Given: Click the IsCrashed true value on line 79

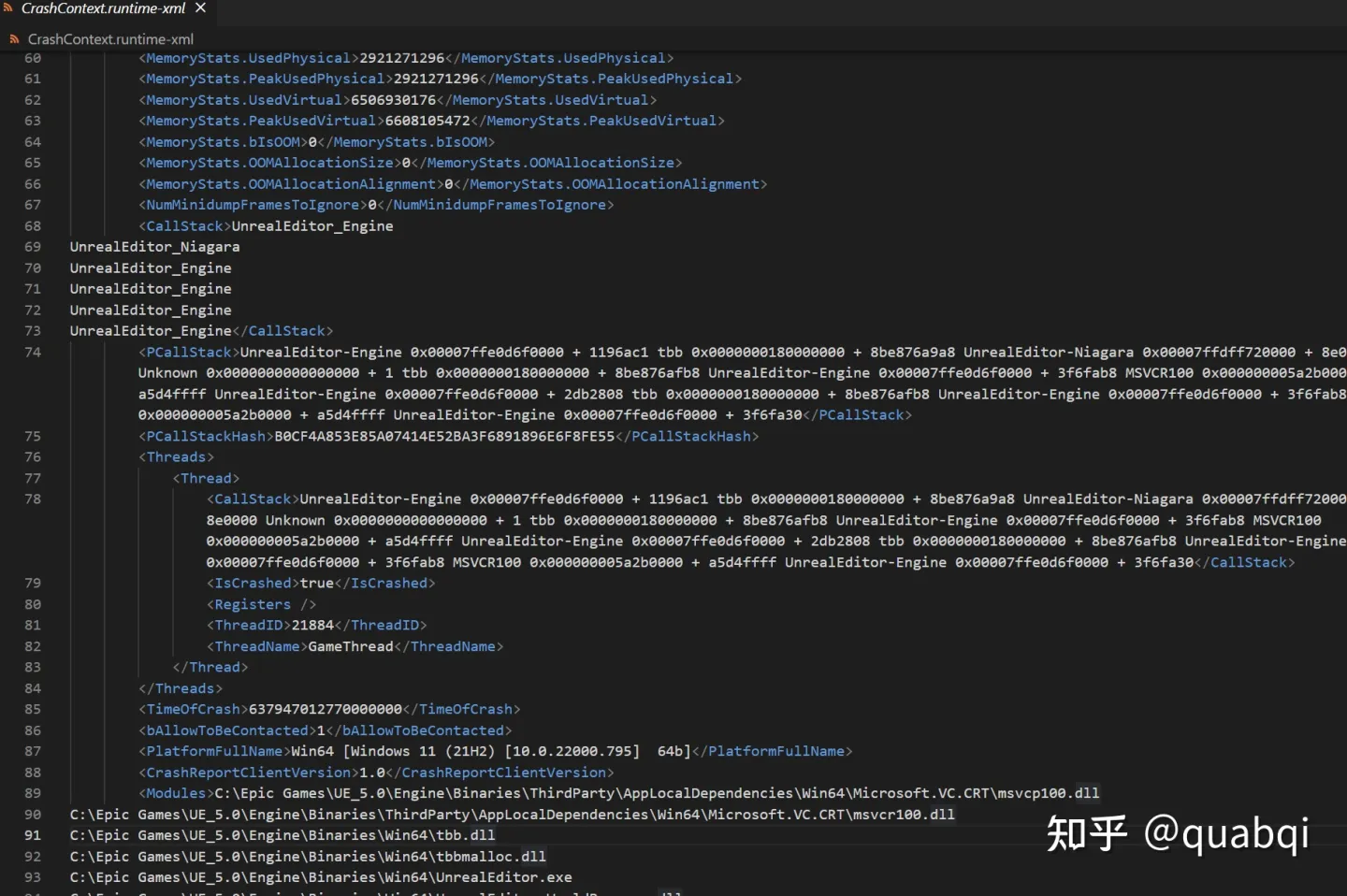Looking at the screenshot, I should coord(315,583).
